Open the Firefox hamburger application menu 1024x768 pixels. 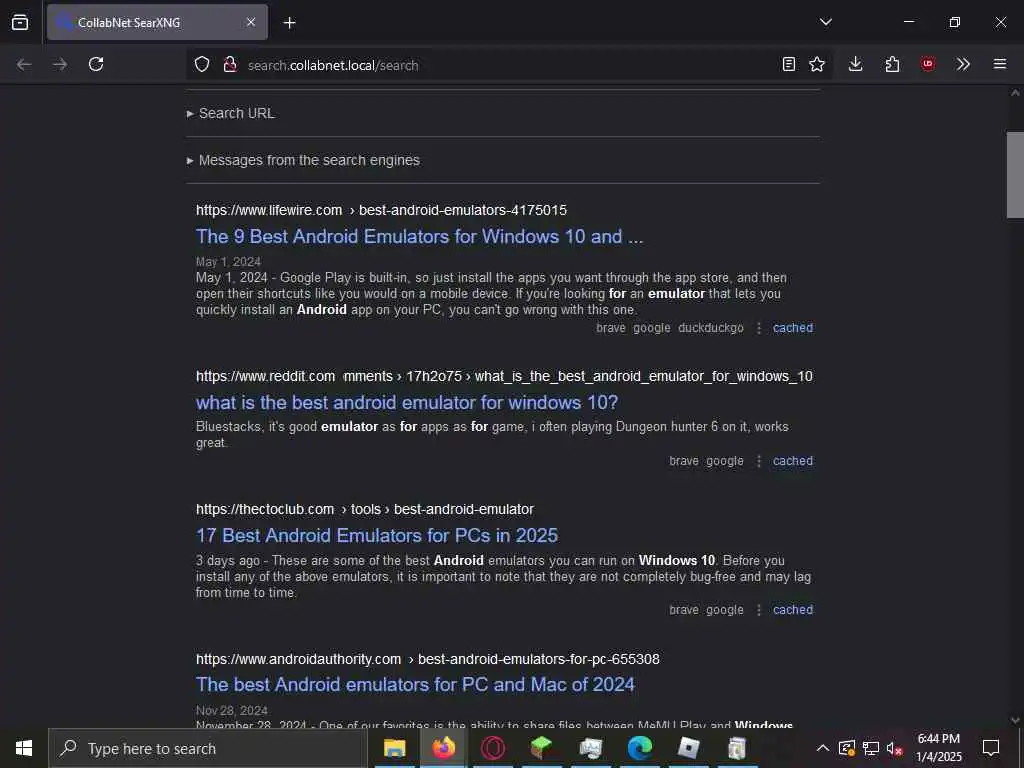click(x=1000, y=64)
